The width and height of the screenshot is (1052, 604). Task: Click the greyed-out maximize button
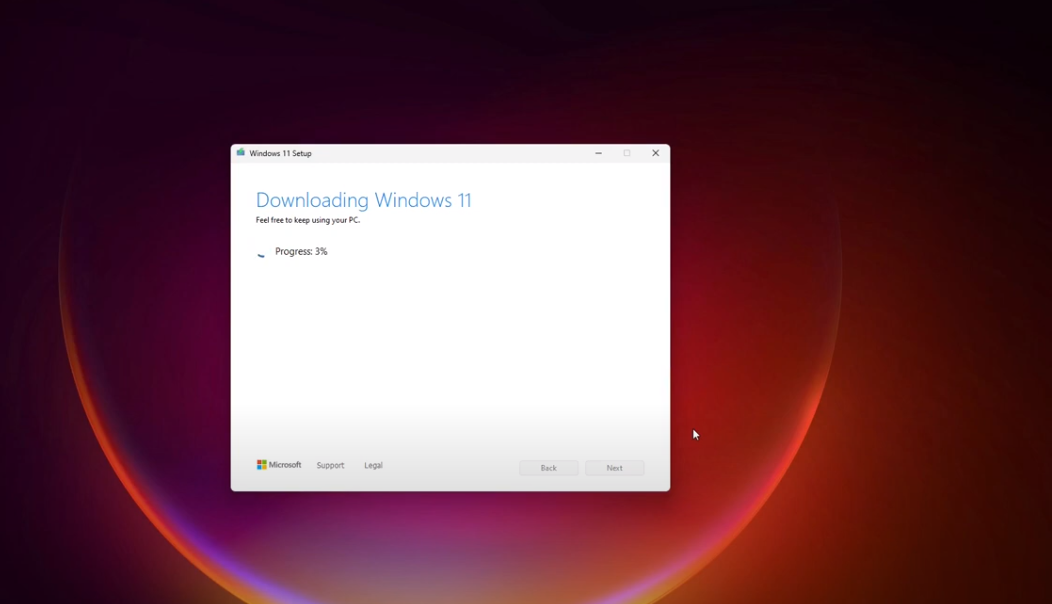click(x=627, y=153)
